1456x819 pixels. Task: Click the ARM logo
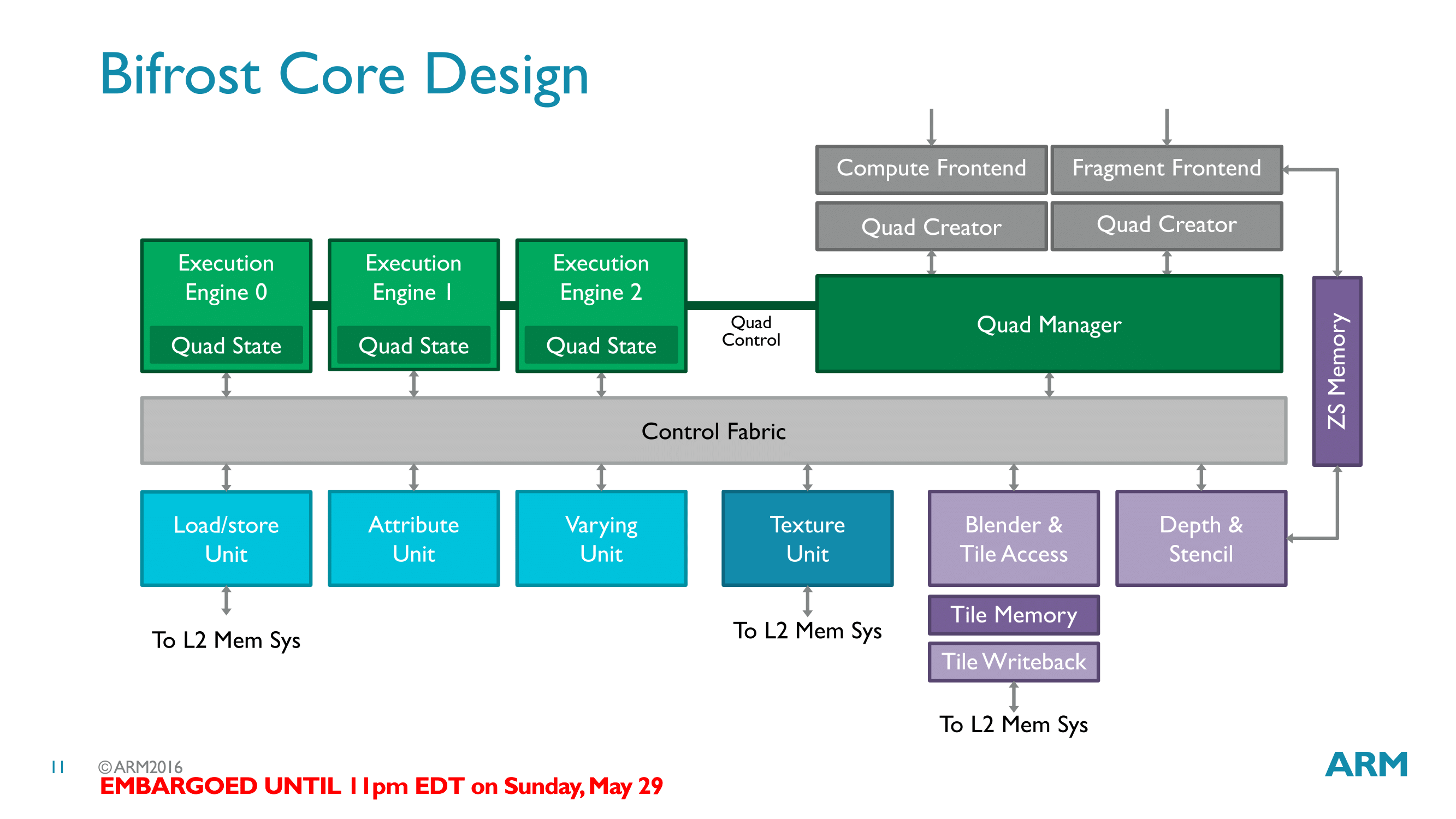click(1366, 764)
